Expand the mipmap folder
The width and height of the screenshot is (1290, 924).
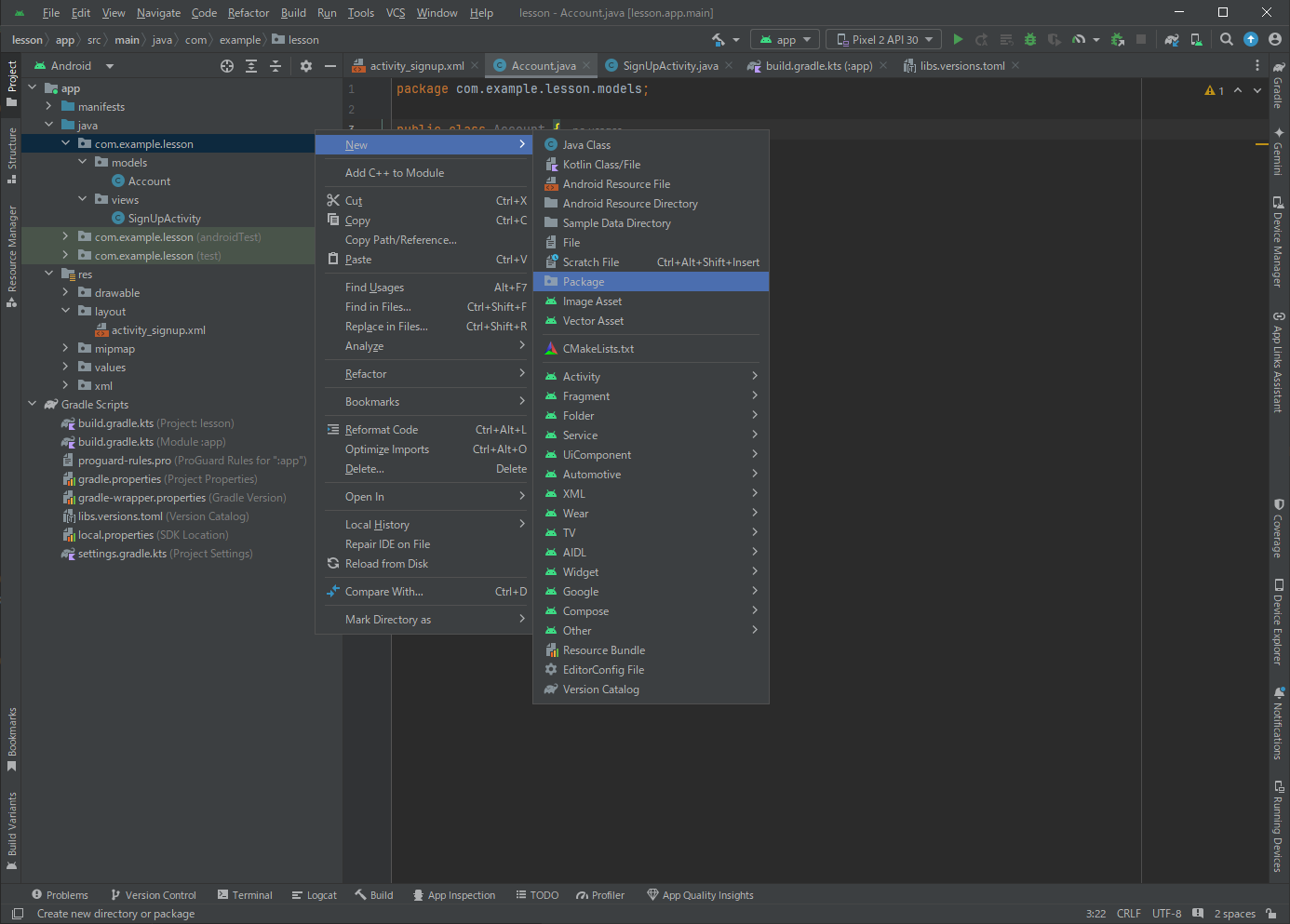pyautogui.click(x=66, y=348)
